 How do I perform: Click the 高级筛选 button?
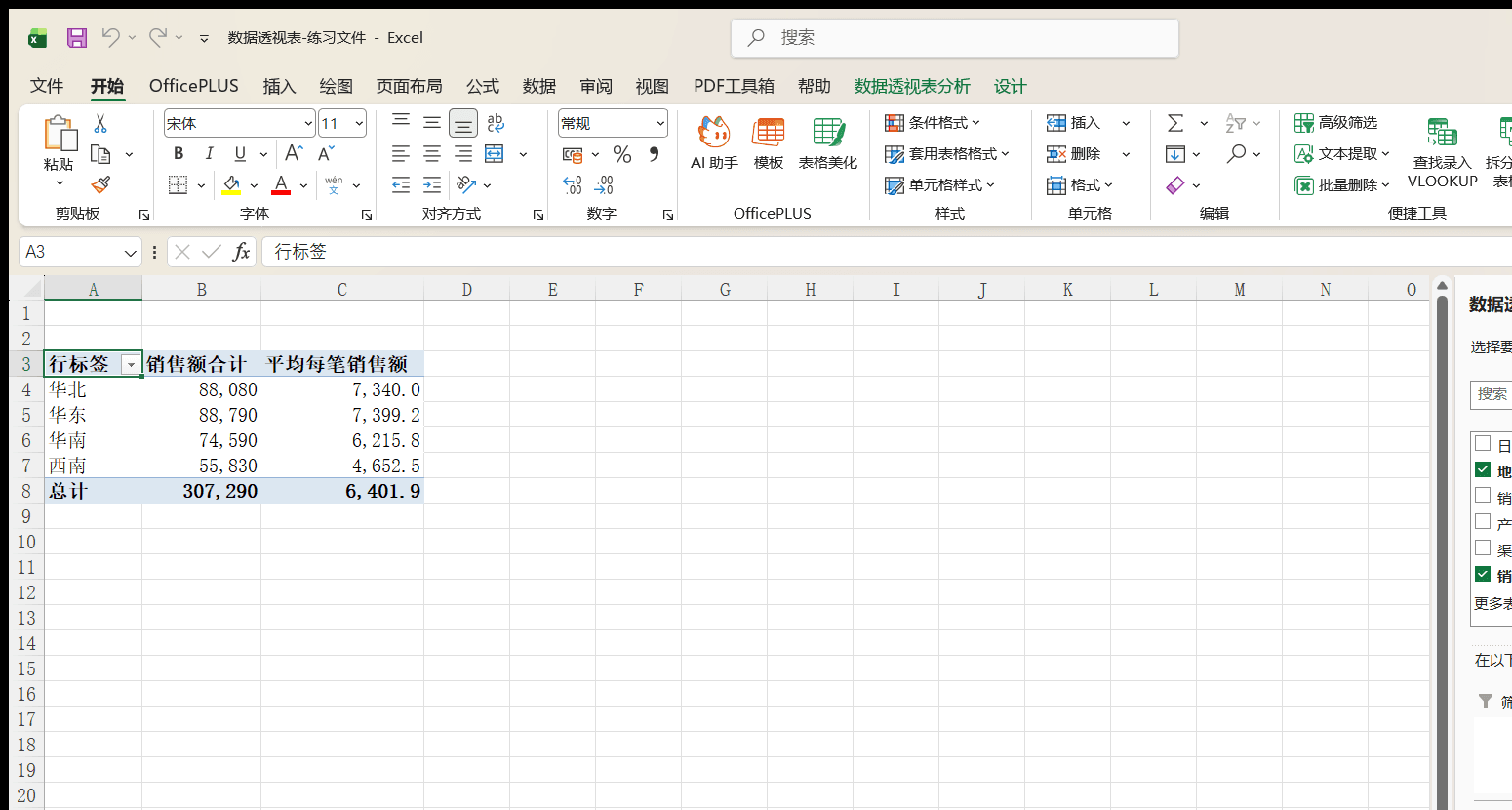point(1336,123)
